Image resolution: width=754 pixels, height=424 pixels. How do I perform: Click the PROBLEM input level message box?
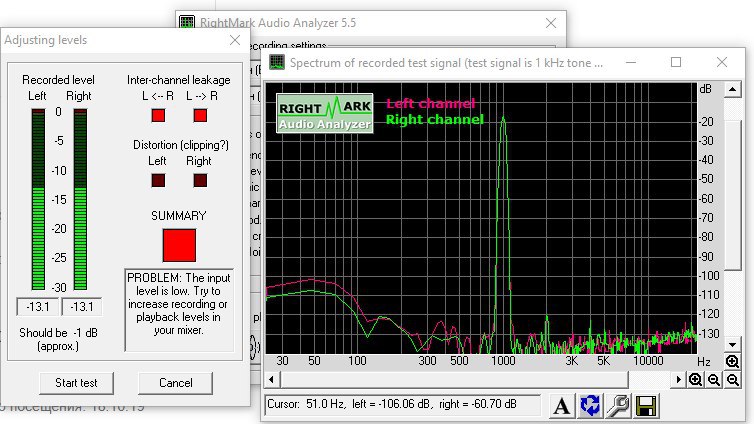(x=179, y=310)
